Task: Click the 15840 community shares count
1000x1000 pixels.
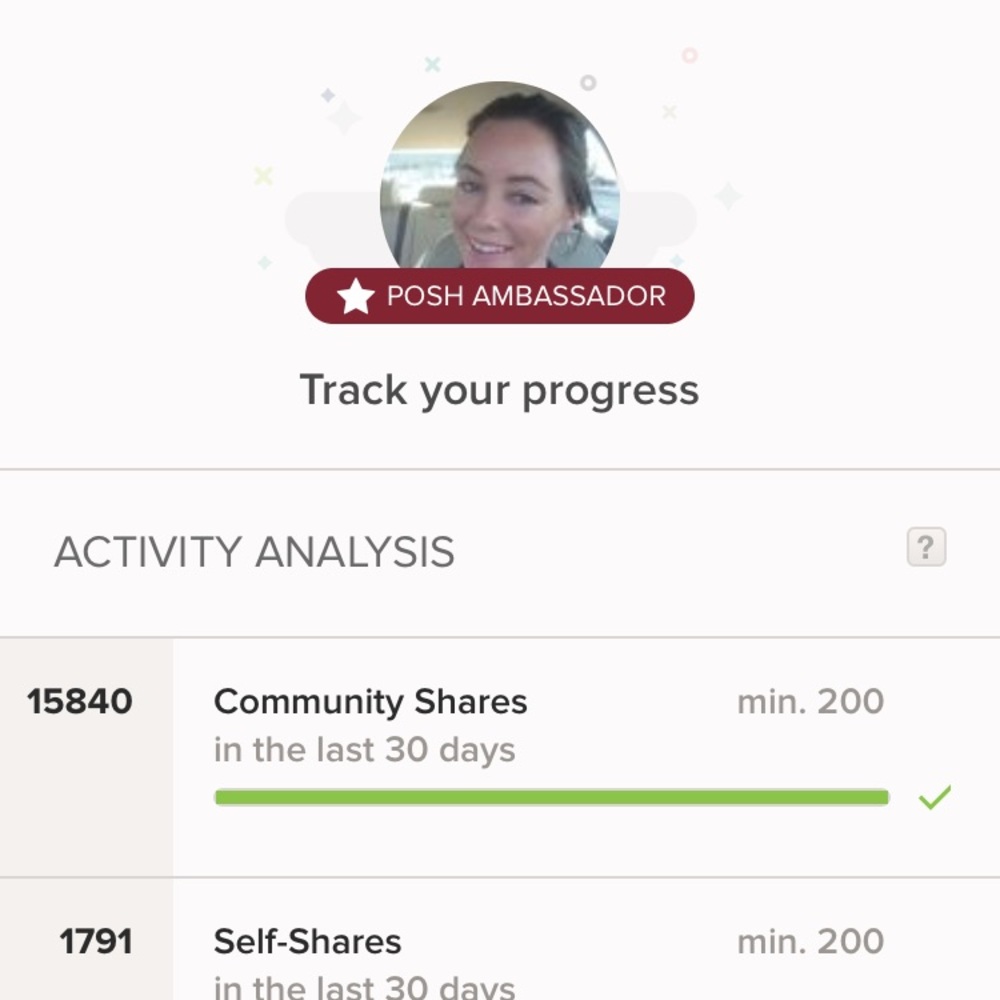Action: (80, 701)
